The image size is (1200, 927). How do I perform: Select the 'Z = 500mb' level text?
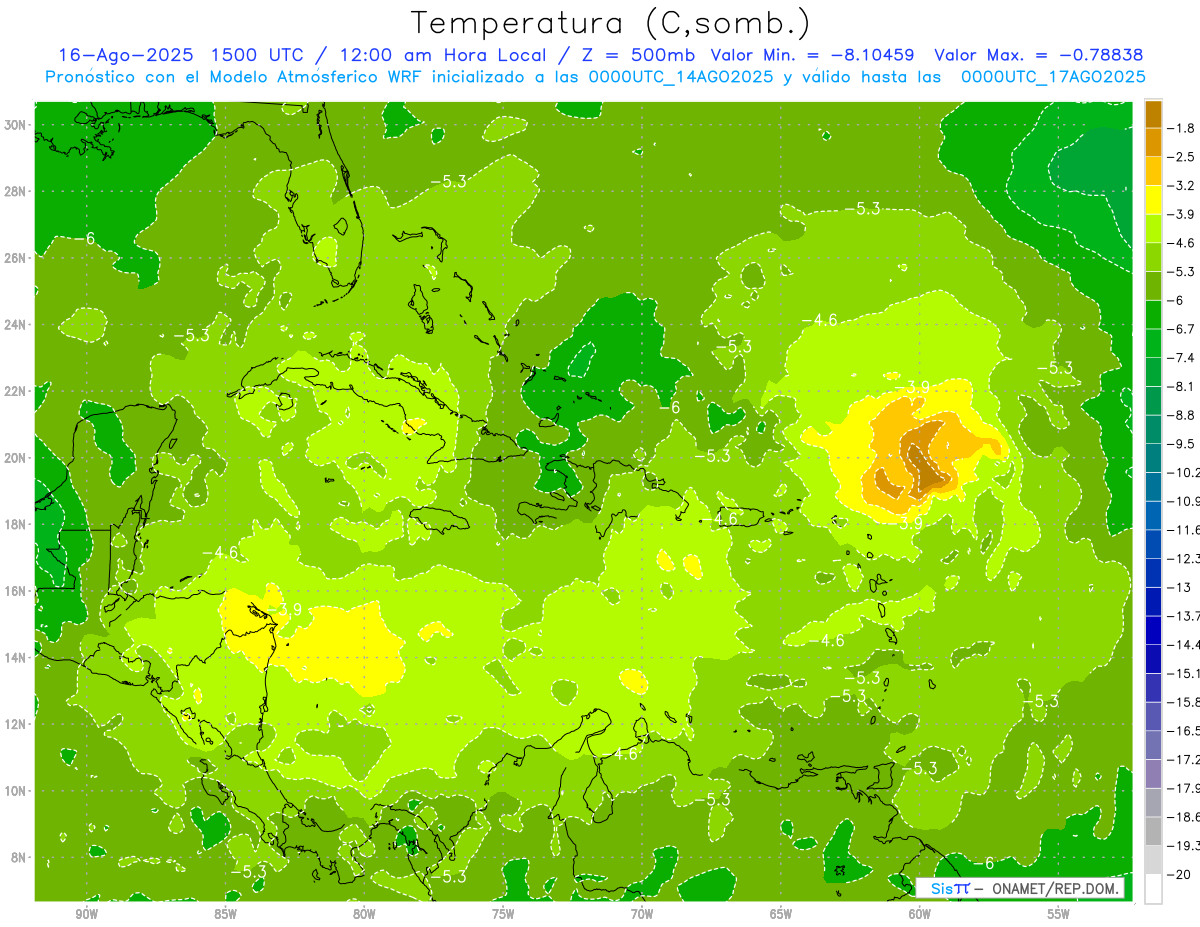(638, 55)
